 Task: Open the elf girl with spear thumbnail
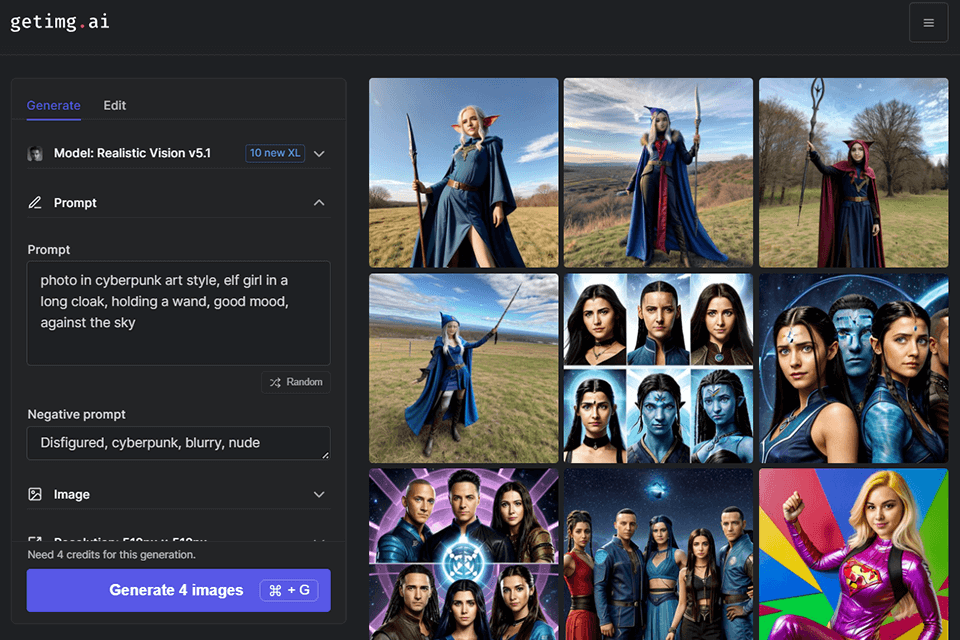click(463, 173)
